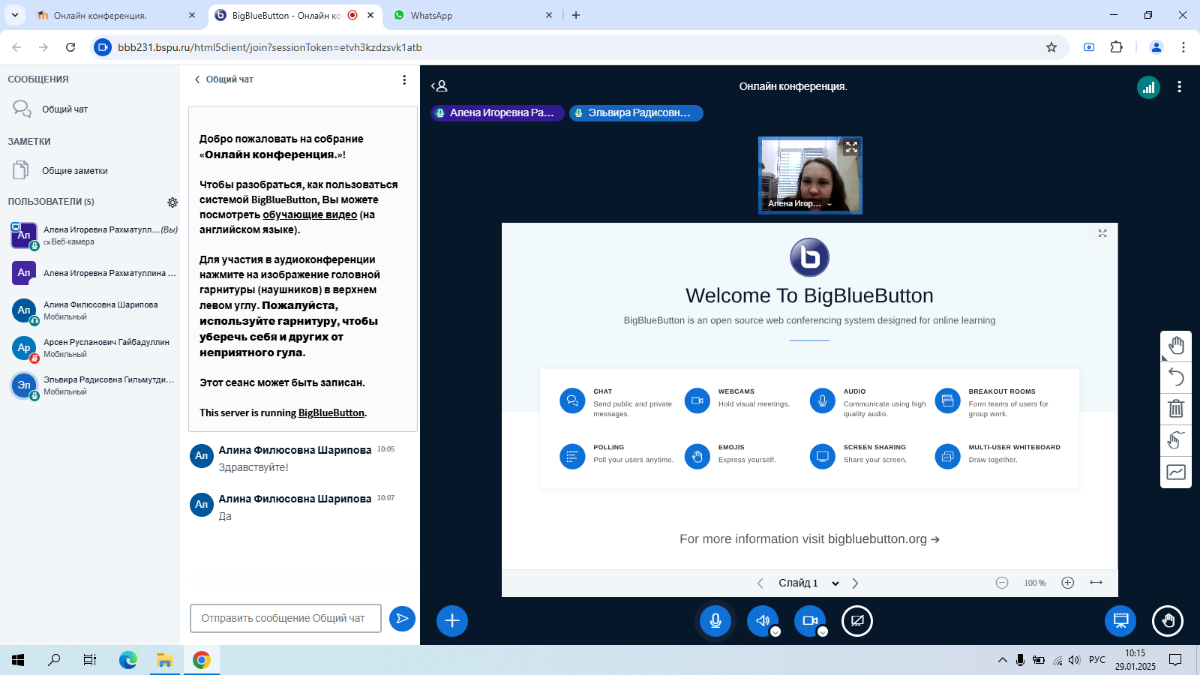Image resolution: width=1200 pixels, height=675 pixels.
Task: Select the pan hand whiteboard tool
Action: [1176, 346]
